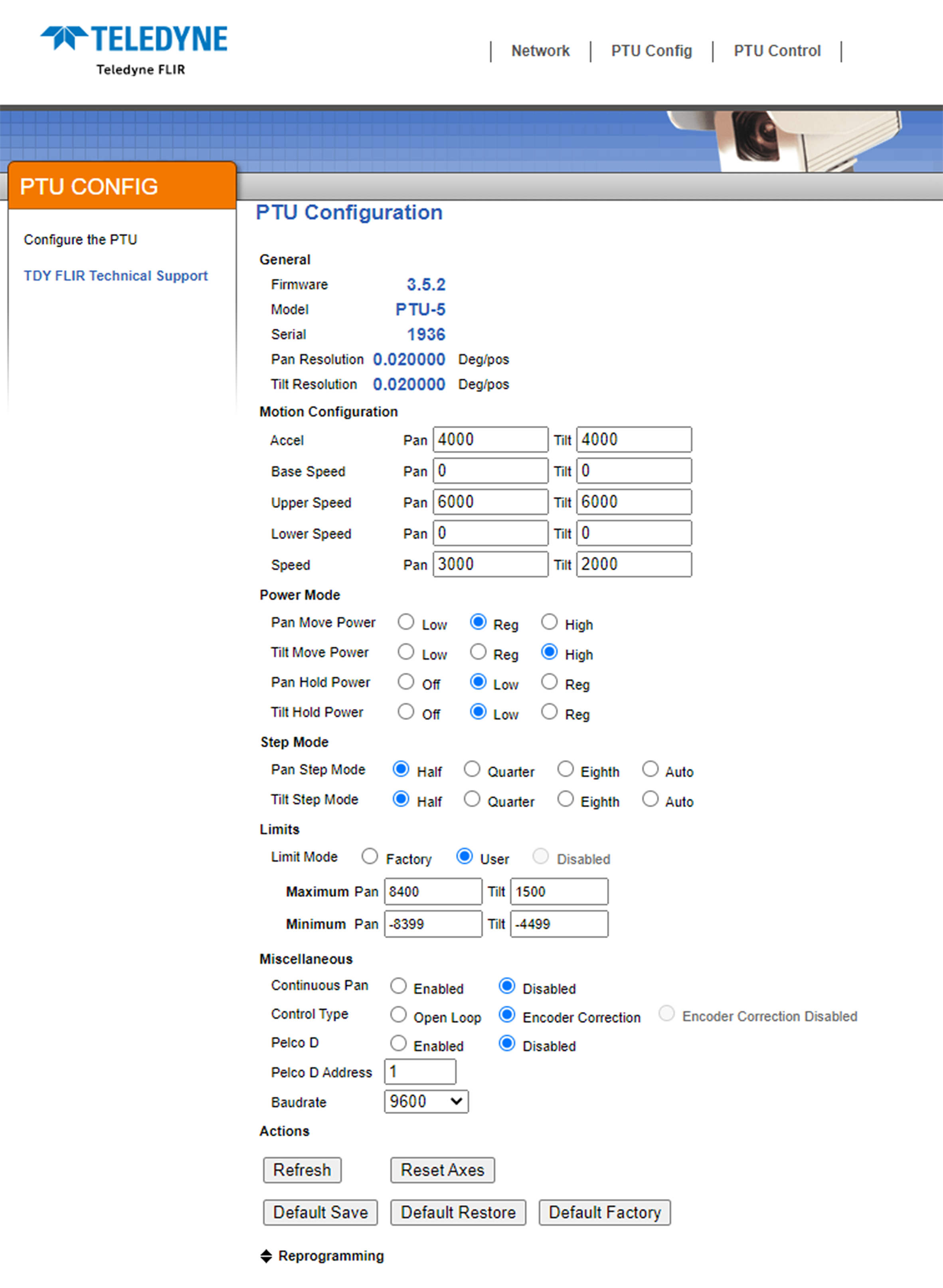Click the Base Speed Pan field

490,471
